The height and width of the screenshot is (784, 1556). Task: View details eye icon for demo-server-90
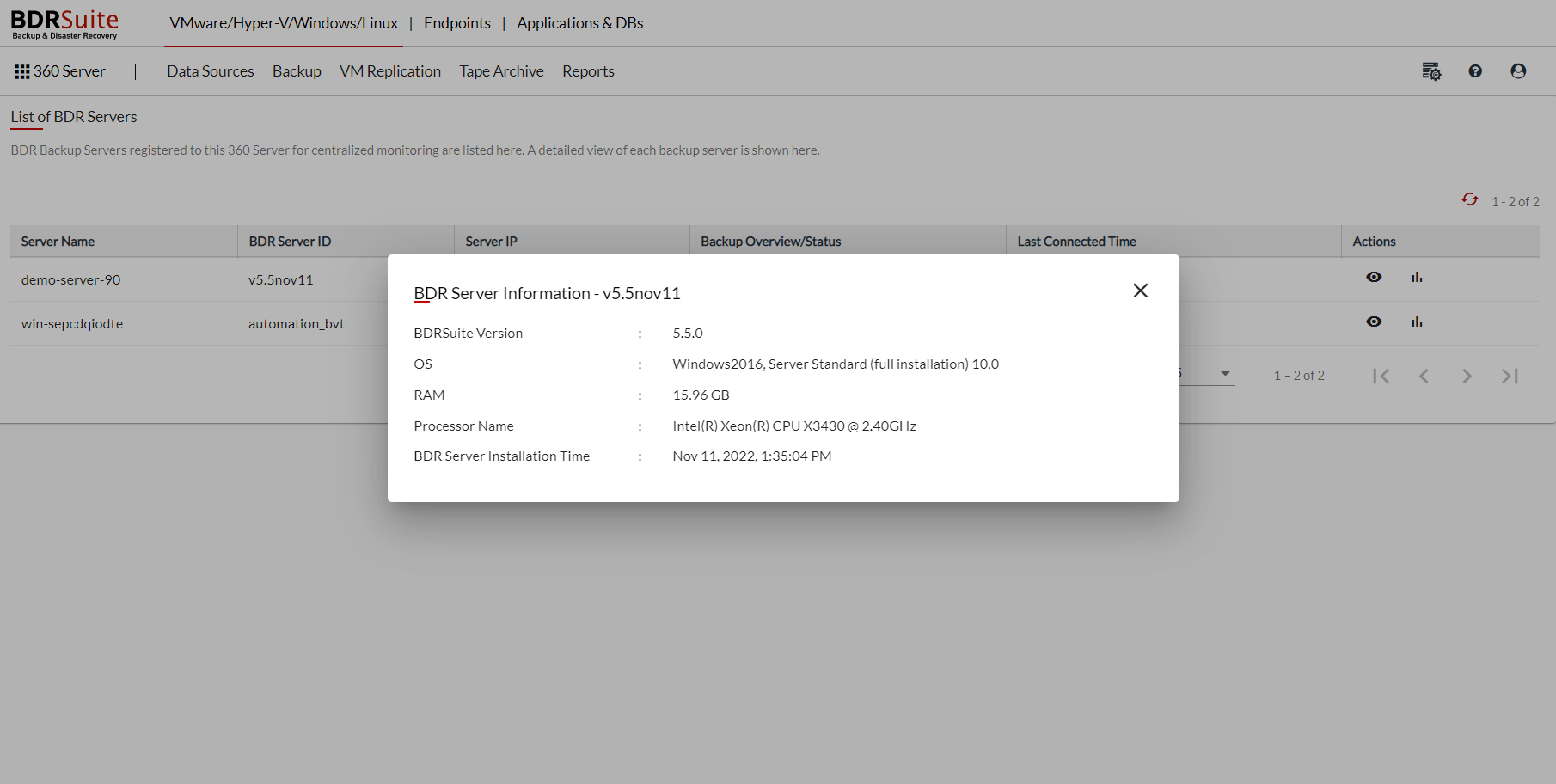[1374, 277]
